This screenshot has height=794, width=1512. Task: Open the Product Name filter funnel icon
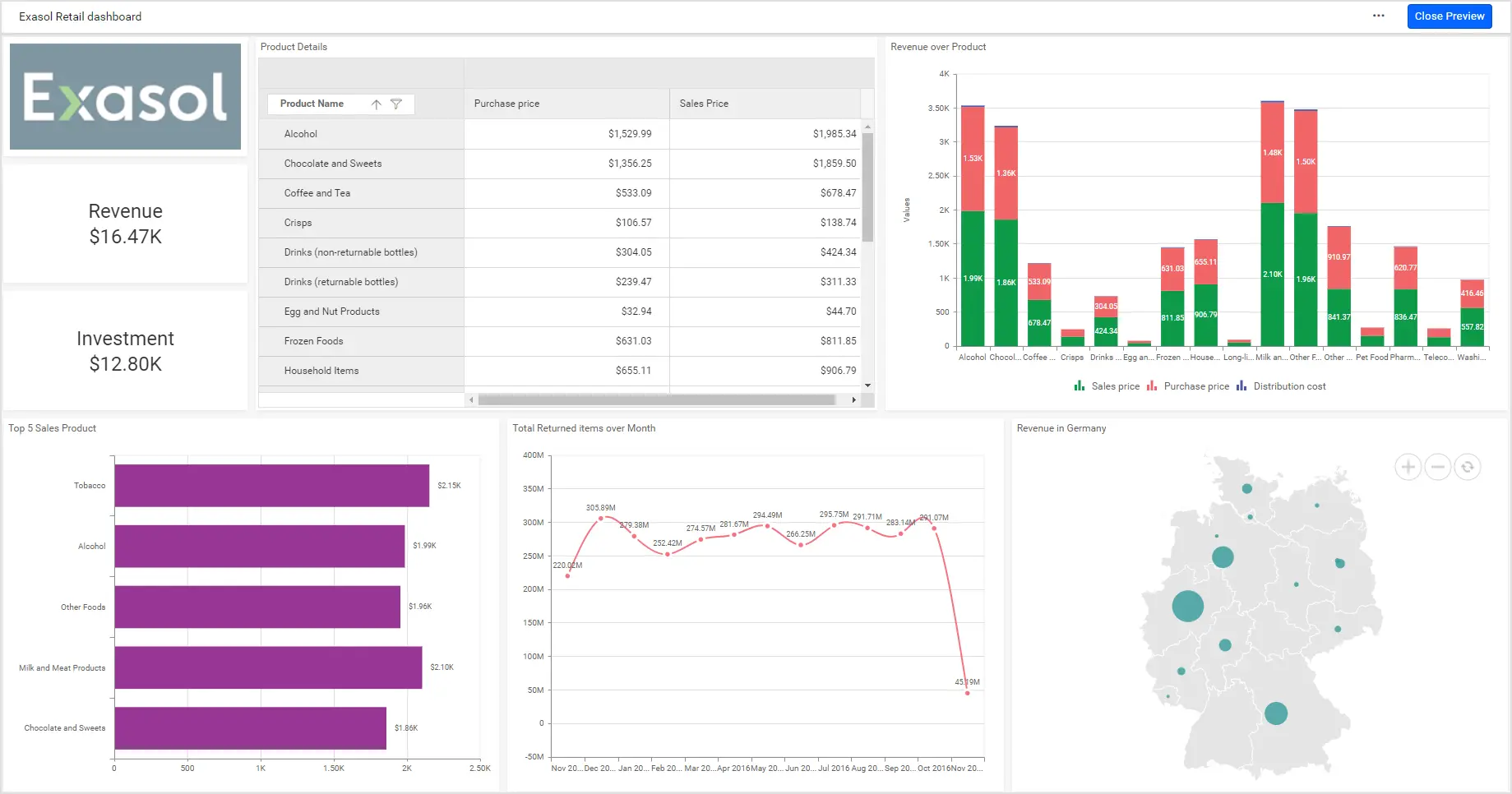coord(396,104)
